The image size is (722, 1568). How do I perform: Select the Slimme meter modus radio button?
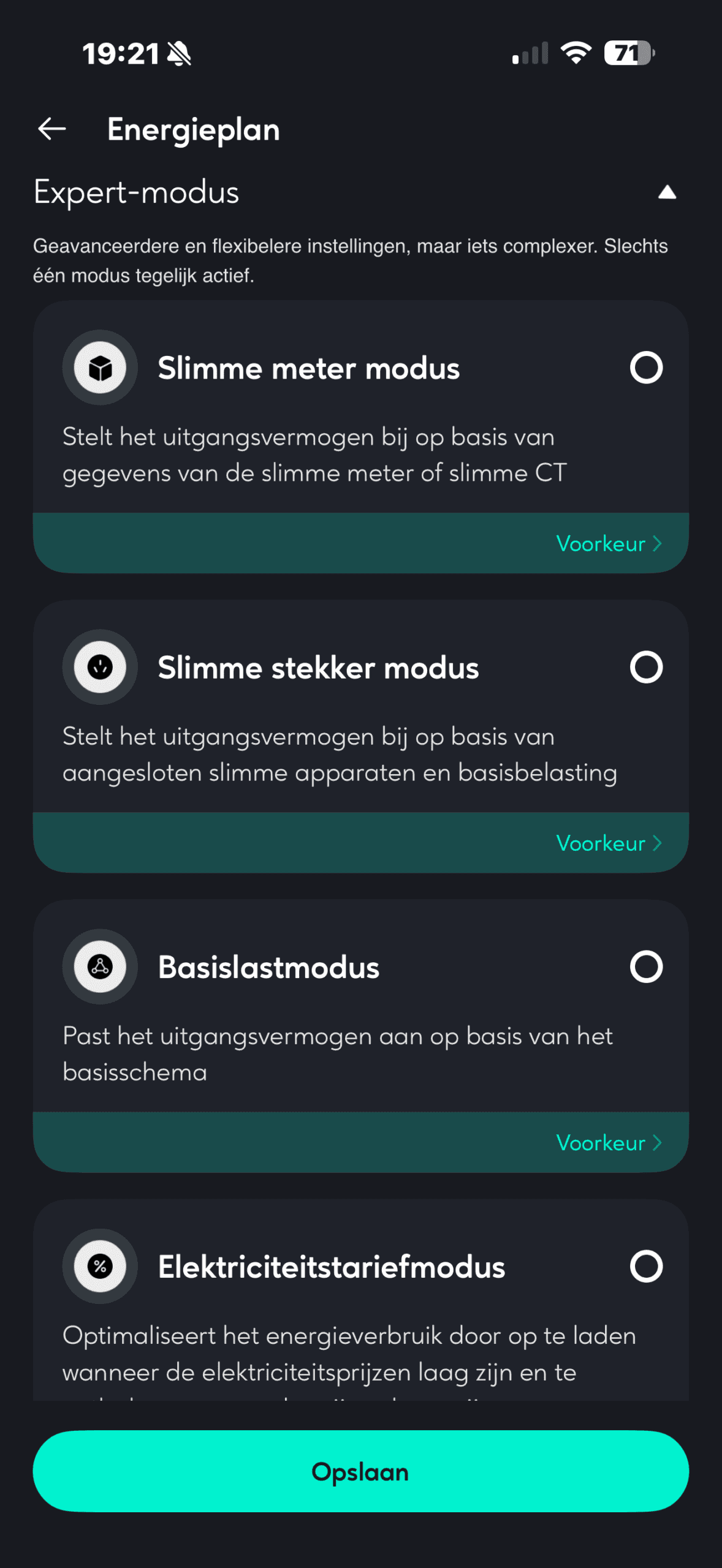tap(646, 367)
